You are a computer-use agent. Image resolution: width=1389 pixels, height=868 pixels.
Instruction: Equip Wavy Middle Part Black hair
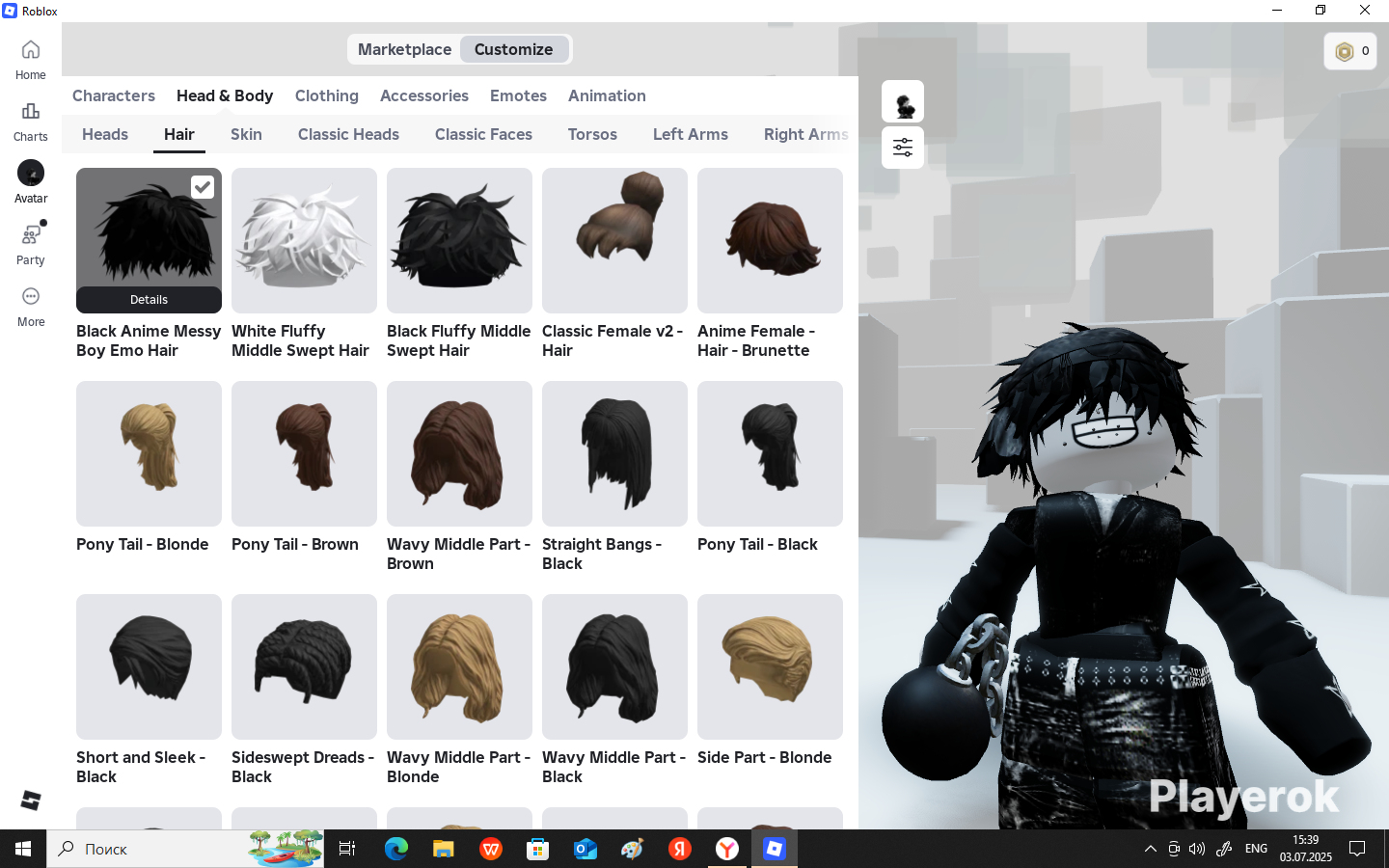pyautogui.click(x=614, y=666)
